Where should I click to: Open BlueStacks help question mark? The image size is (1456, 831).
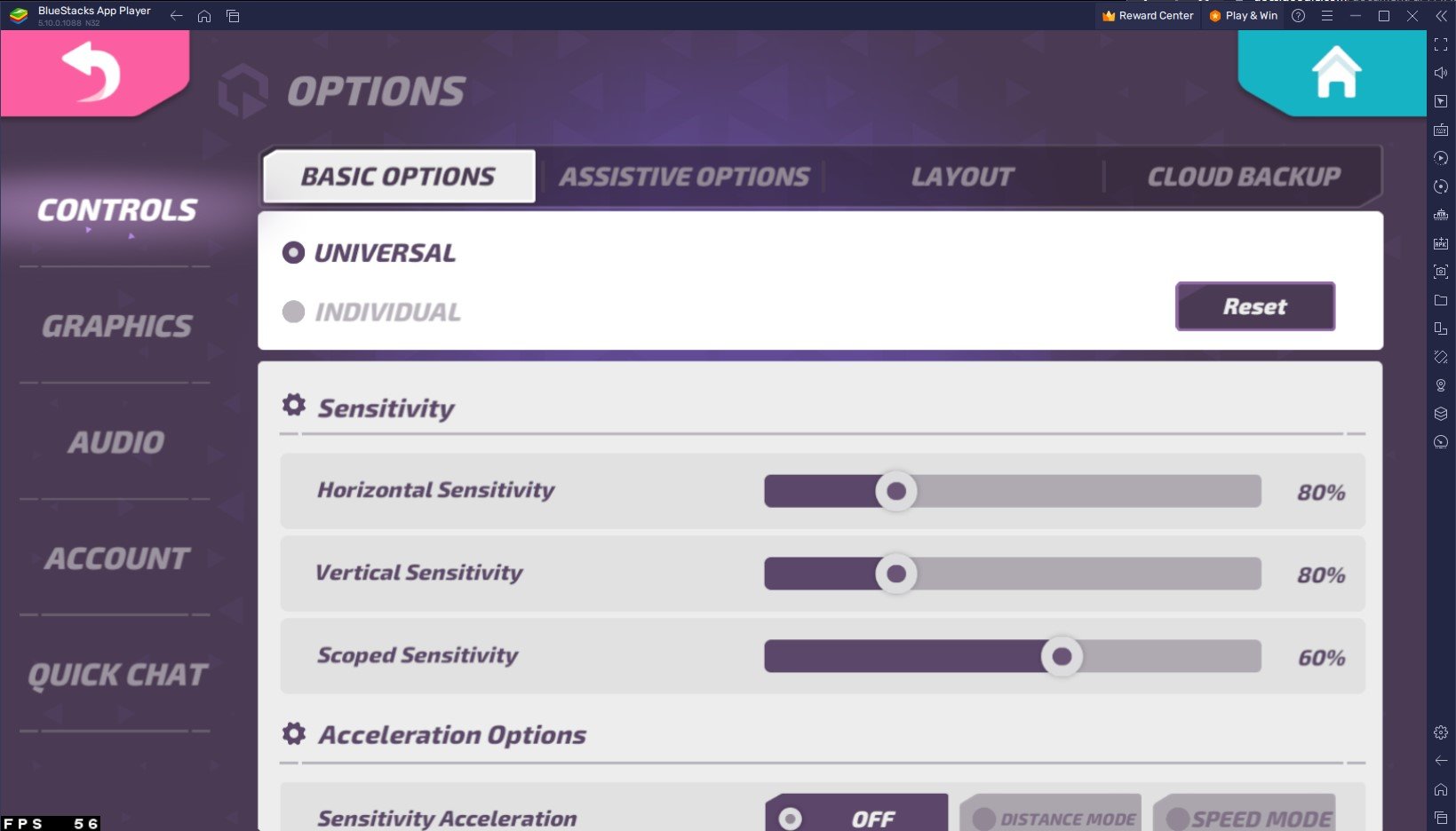click(1298, 16)
